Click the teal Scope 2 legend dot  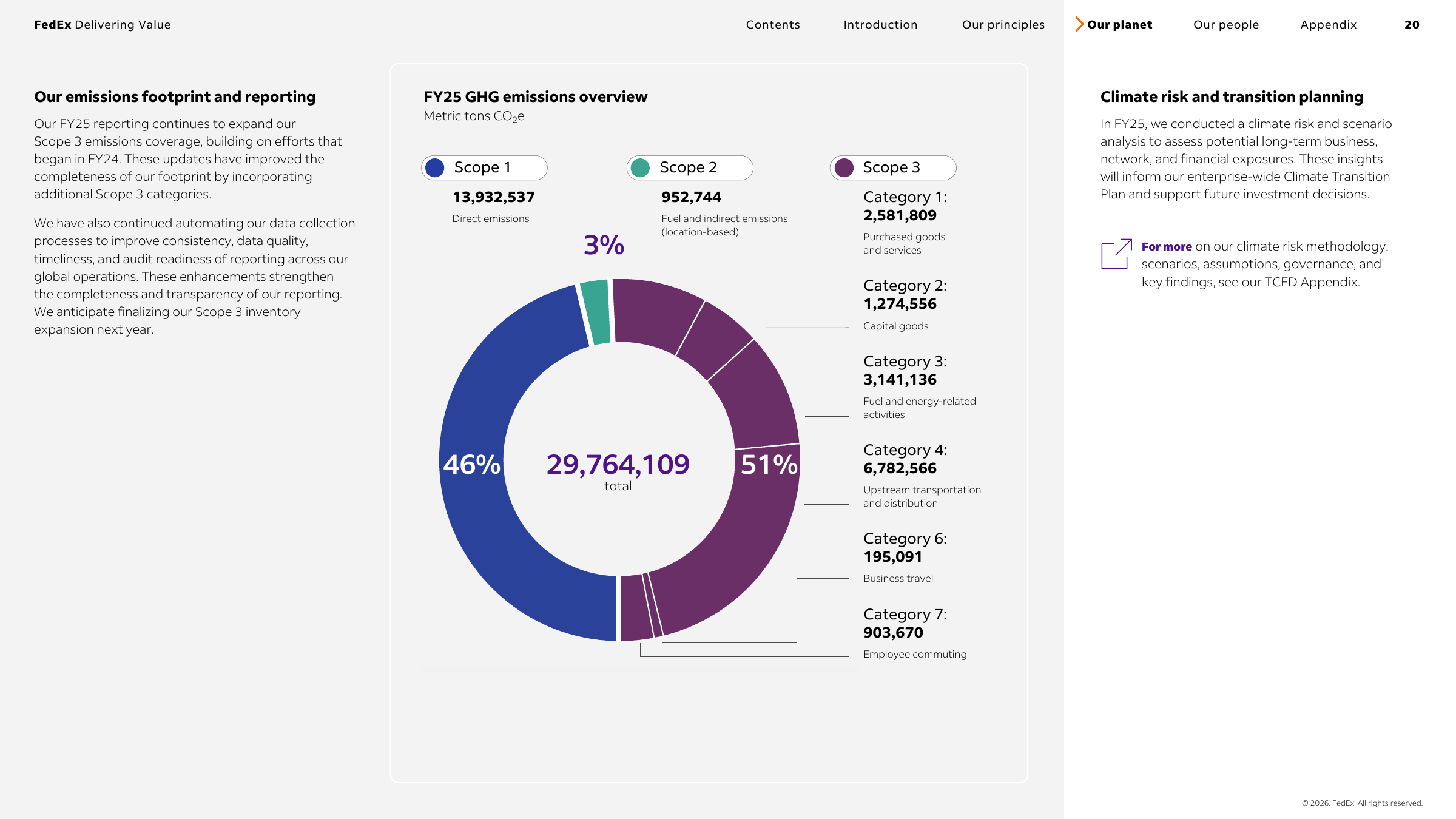640,167
